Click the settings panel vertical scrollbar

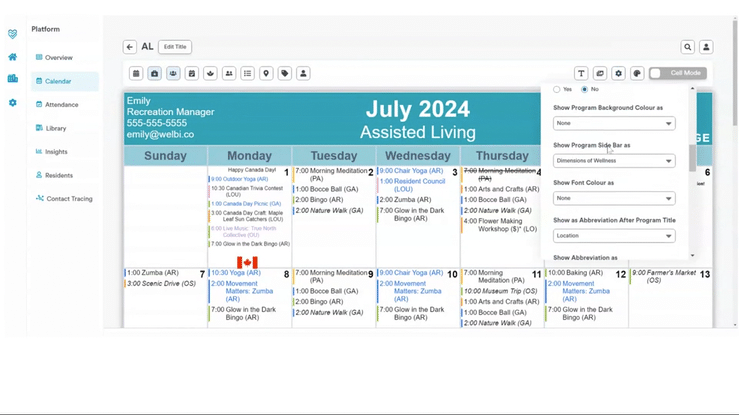tap(692, 157)
